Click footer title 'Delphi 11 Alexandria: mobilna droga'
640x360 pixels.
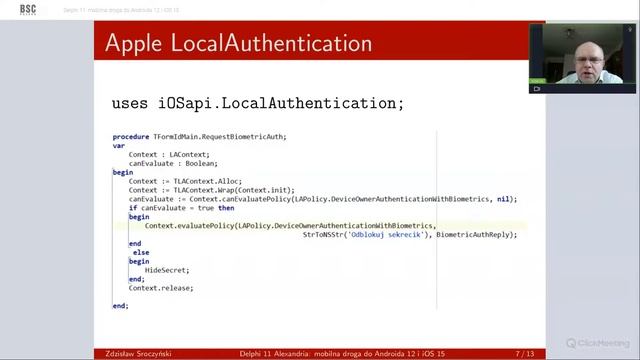click(342, 354)
